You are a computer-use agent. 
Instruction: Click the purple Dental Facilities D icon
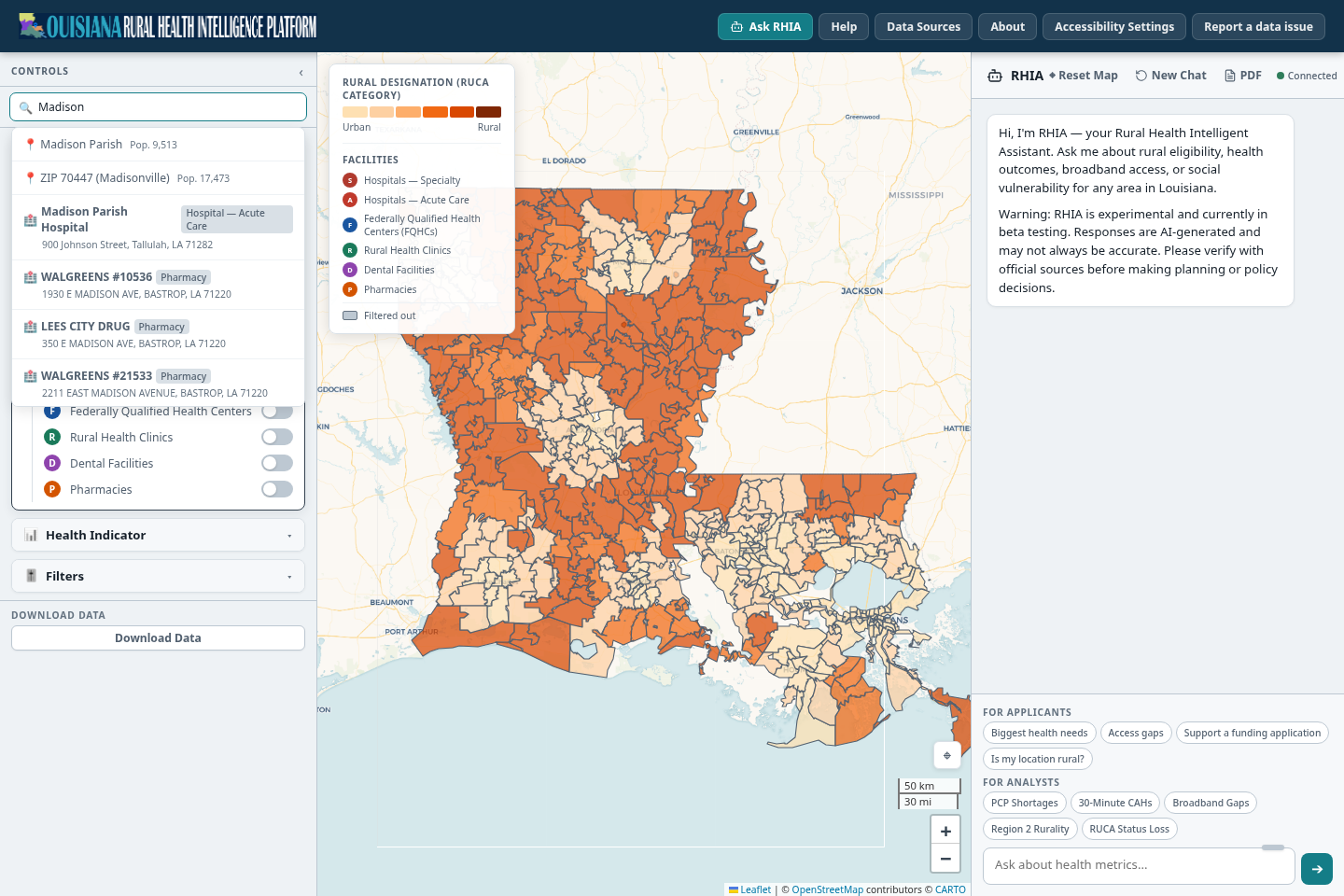[x=52, y=463]
